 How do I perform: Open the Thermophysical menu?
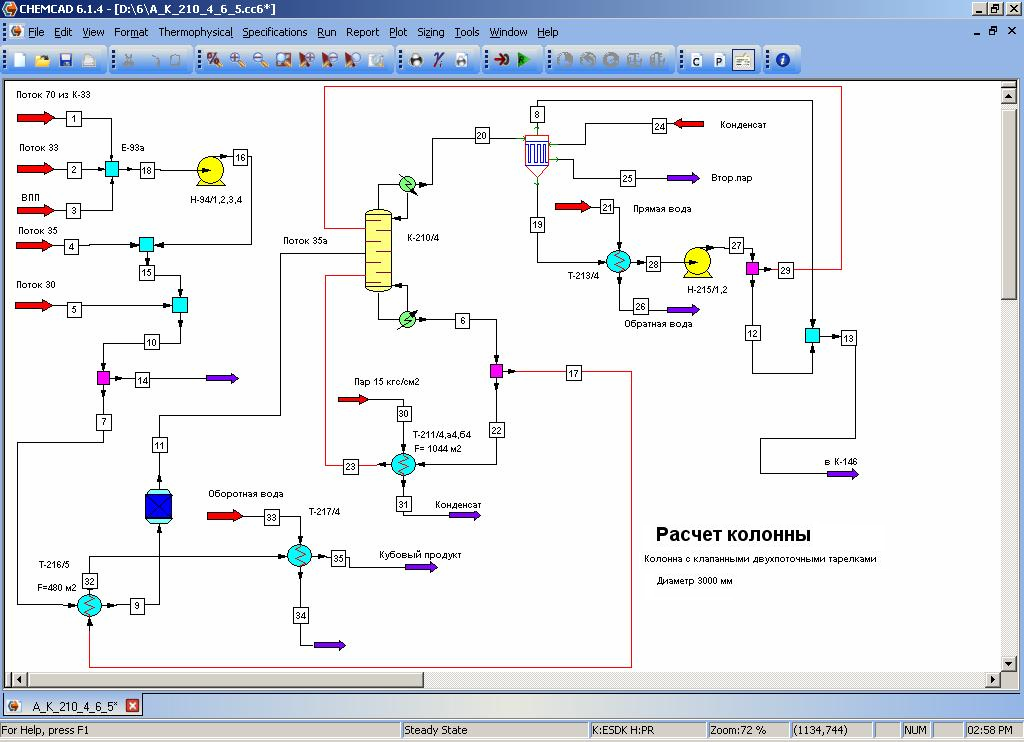(195, 32)
